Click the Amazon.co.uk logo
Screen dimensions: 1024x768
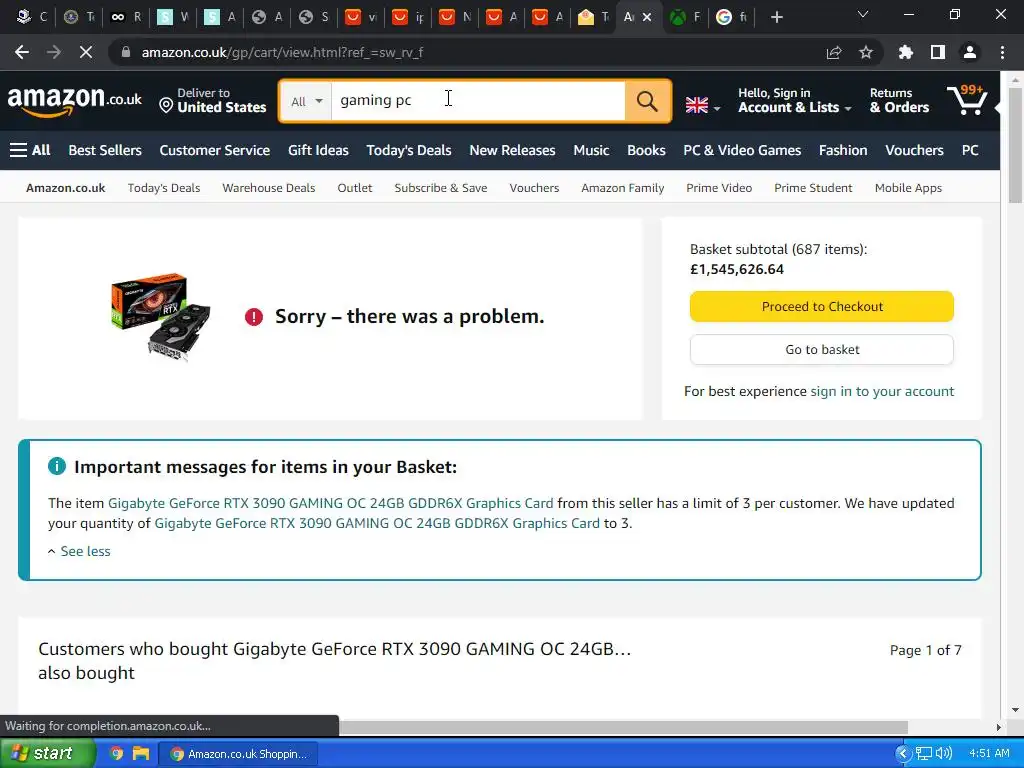tap(74, 101)
